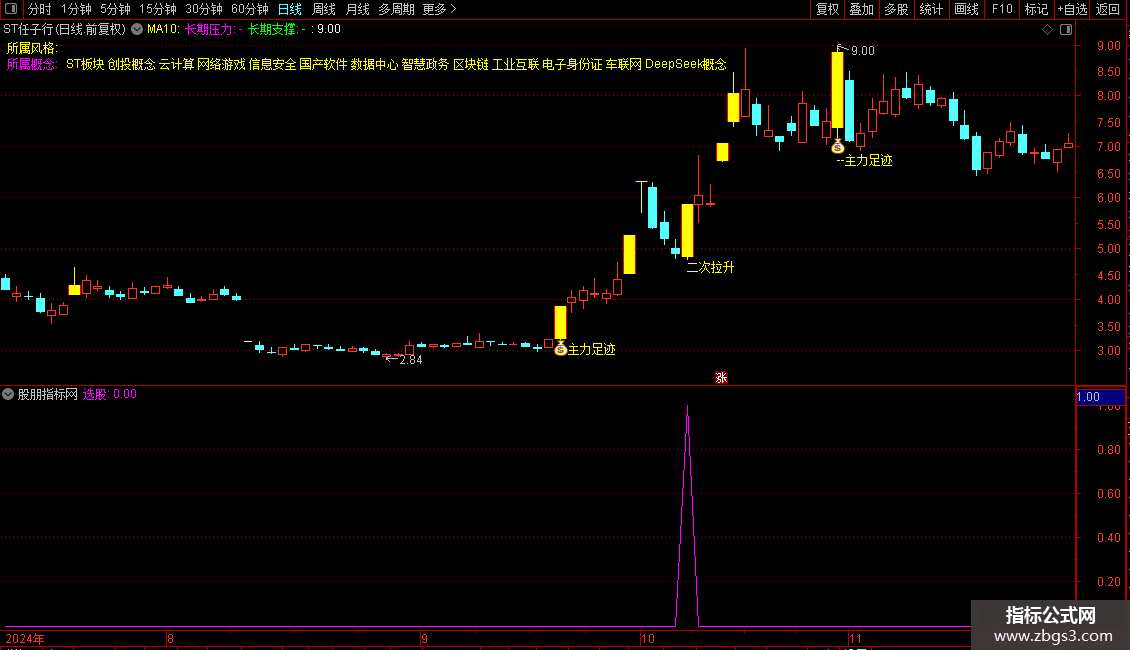Viewport: 1130px width, 650px height.
Task: Click the 云计算 concept label
Action: coord(177,64)
